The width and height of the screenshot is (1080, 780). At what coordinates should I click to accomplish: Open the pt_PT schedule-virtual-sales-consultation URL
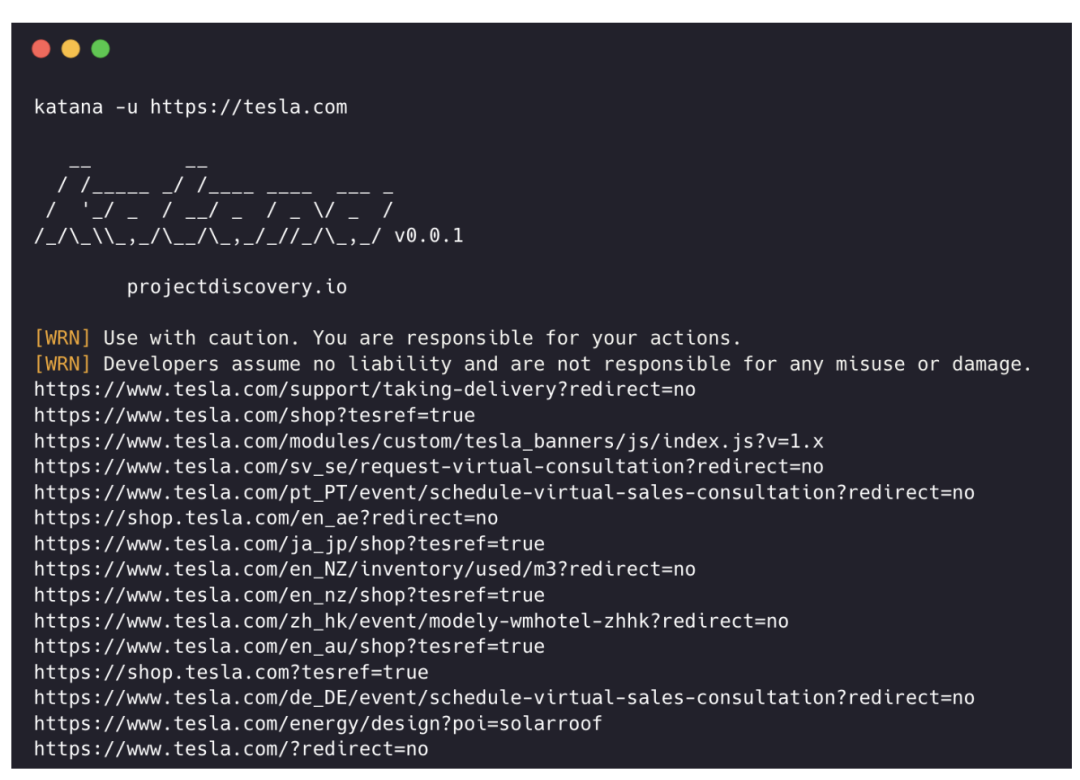[504, 493]
